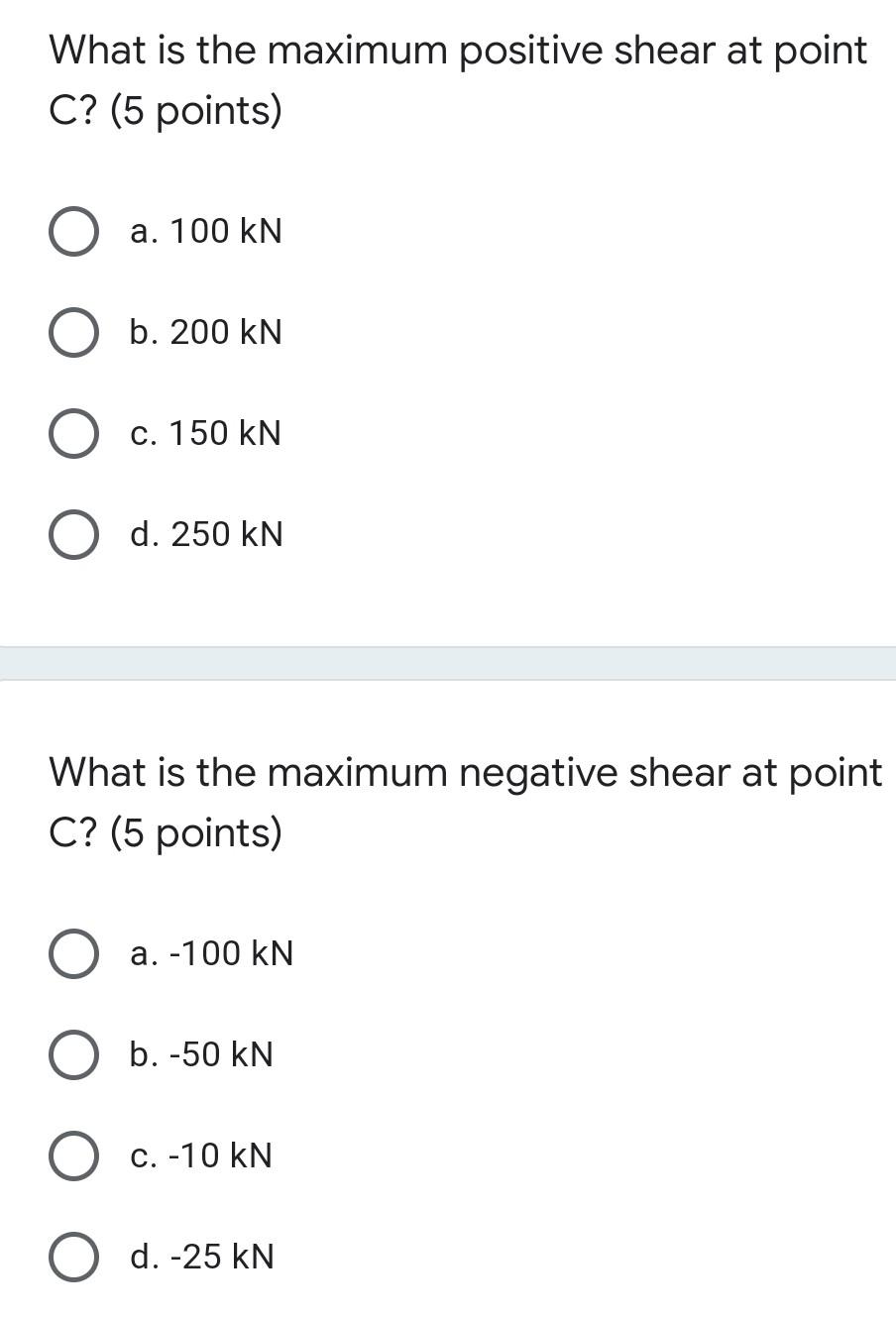Click the text label '-50 kN'
This screenshot has width=896, height=1319.
pyautogui.click(x=202, y=1054)
